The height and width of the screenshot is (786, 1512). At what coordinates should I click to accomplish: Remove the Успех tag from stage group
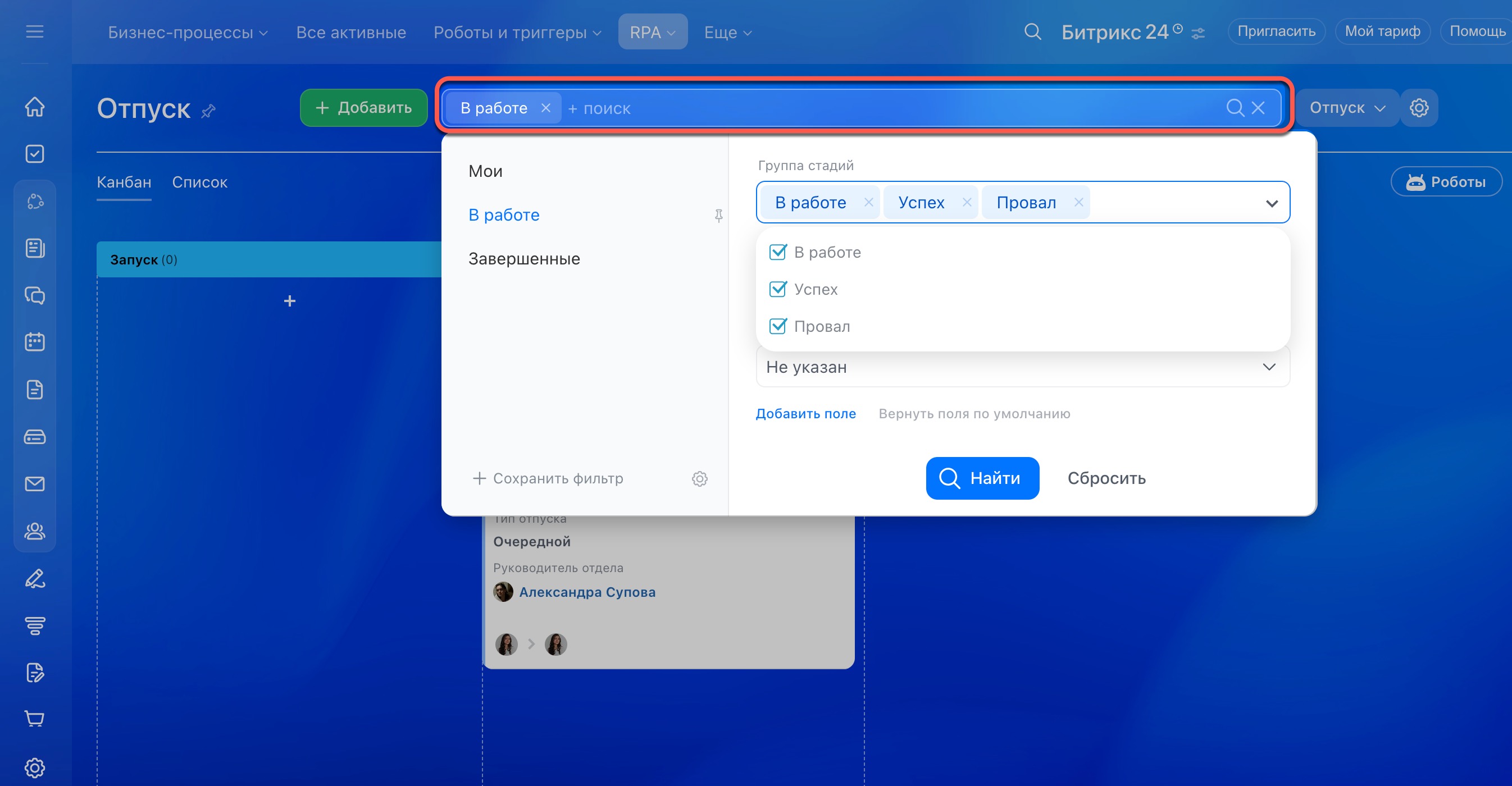[967, 202]
